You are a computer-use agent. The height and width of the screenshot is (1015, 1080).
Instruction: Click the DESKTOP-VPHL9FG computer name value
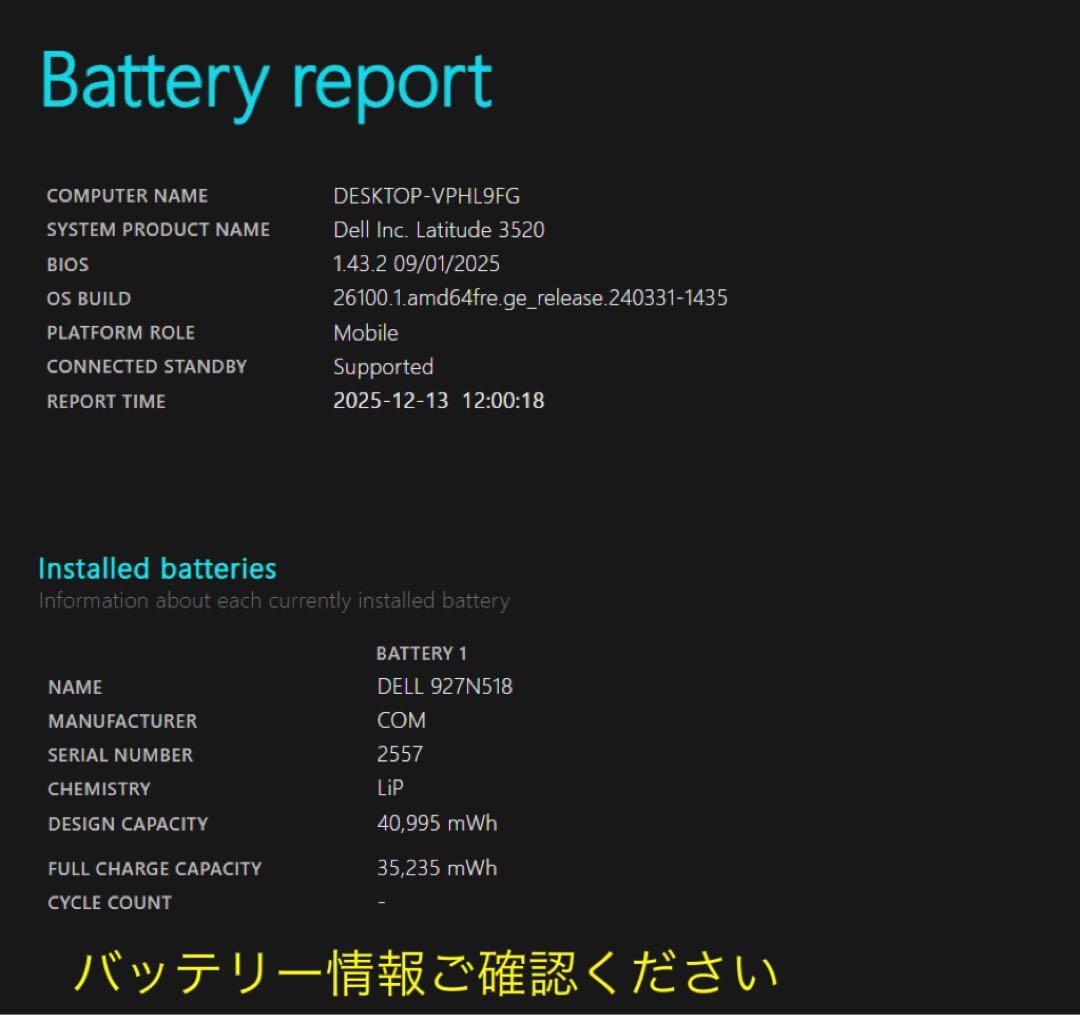click(x=425, y=196)
